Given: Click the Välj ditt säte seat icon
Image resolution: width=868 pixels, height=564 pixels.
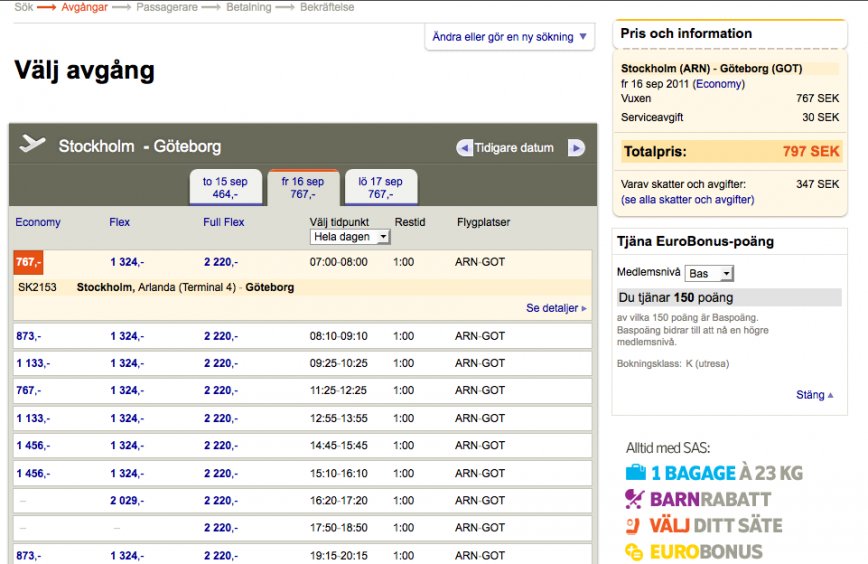Looking at the screenshot, I should pyautogui.click(x=634, y=525).
